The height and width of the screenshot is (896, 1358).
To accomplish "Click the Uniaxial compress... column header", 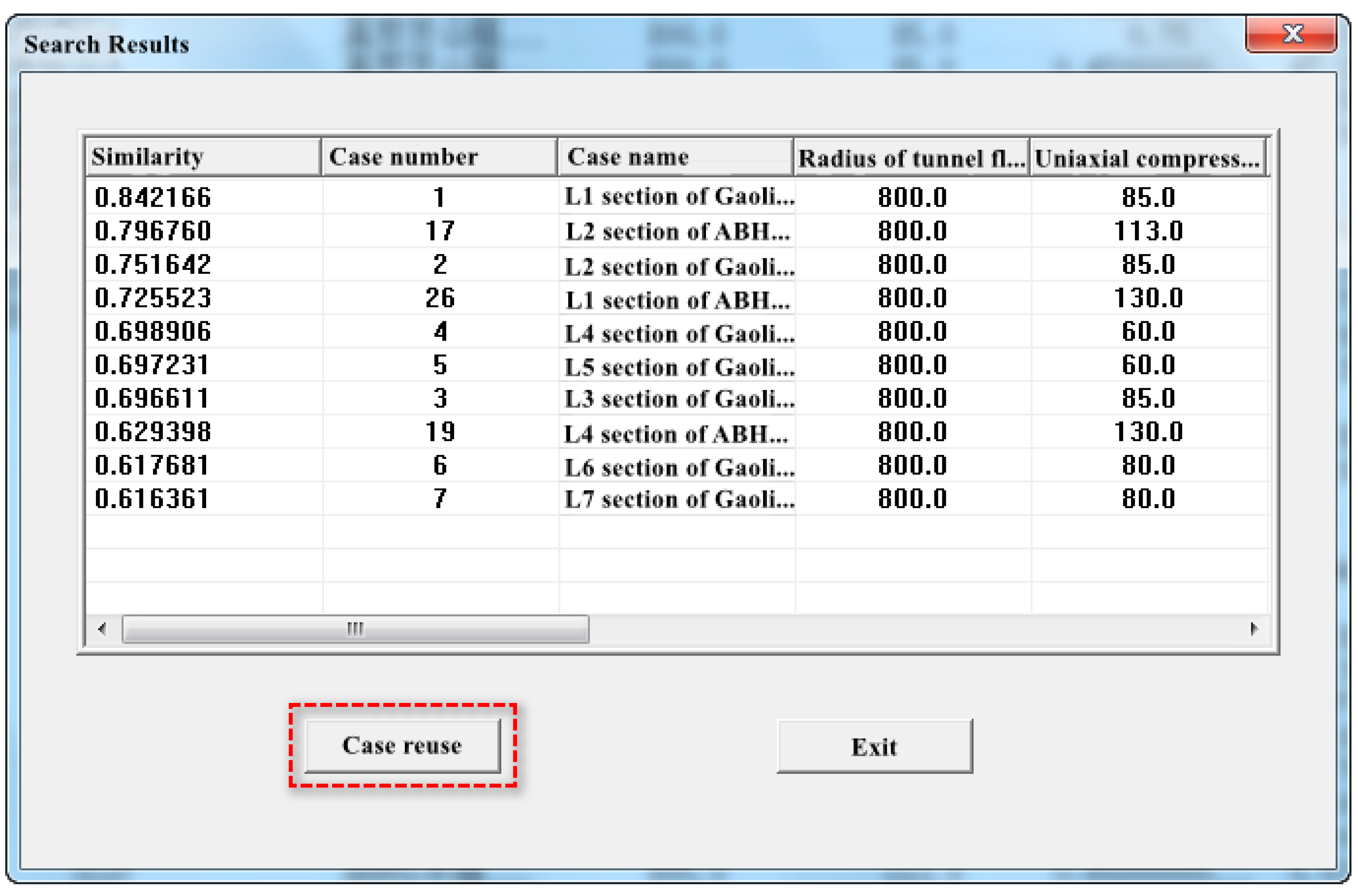I will (x=1147, y=158).
